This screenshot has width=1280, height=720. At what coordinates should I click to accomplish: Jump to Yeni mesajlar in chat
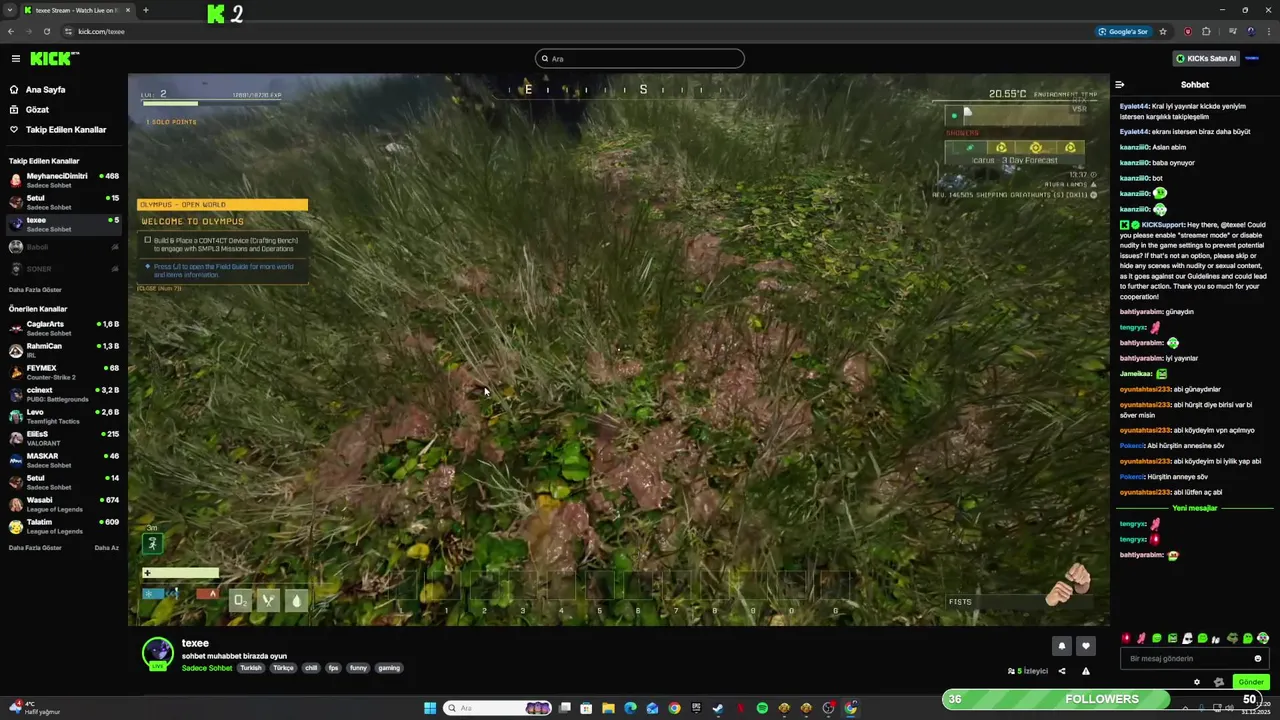pyautogui.click(x=1195, y=508)
